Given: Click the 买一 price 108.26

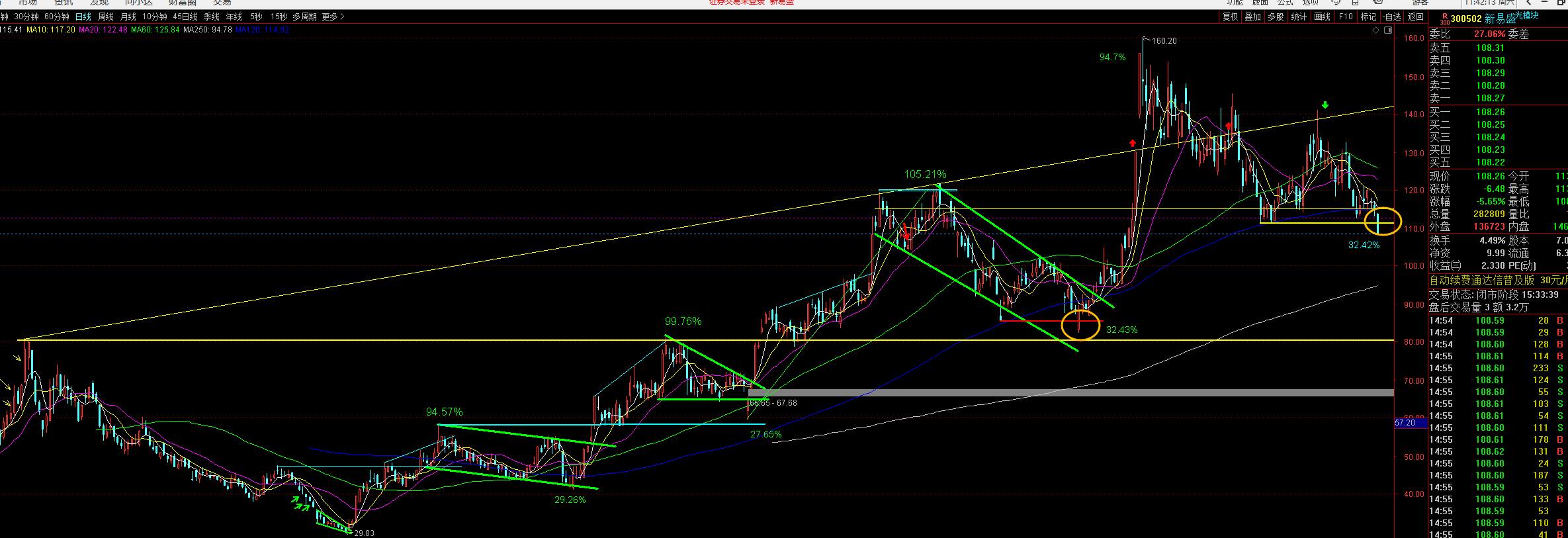Looking at the screenshot, I should pos(1490,112).
